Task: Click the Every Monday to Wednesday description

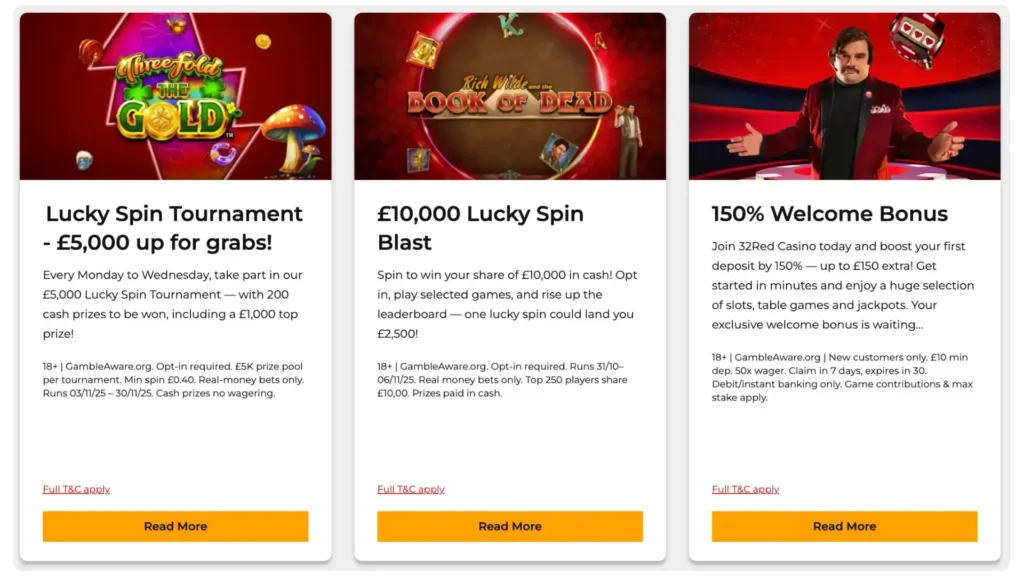Action: pos(173,304)
